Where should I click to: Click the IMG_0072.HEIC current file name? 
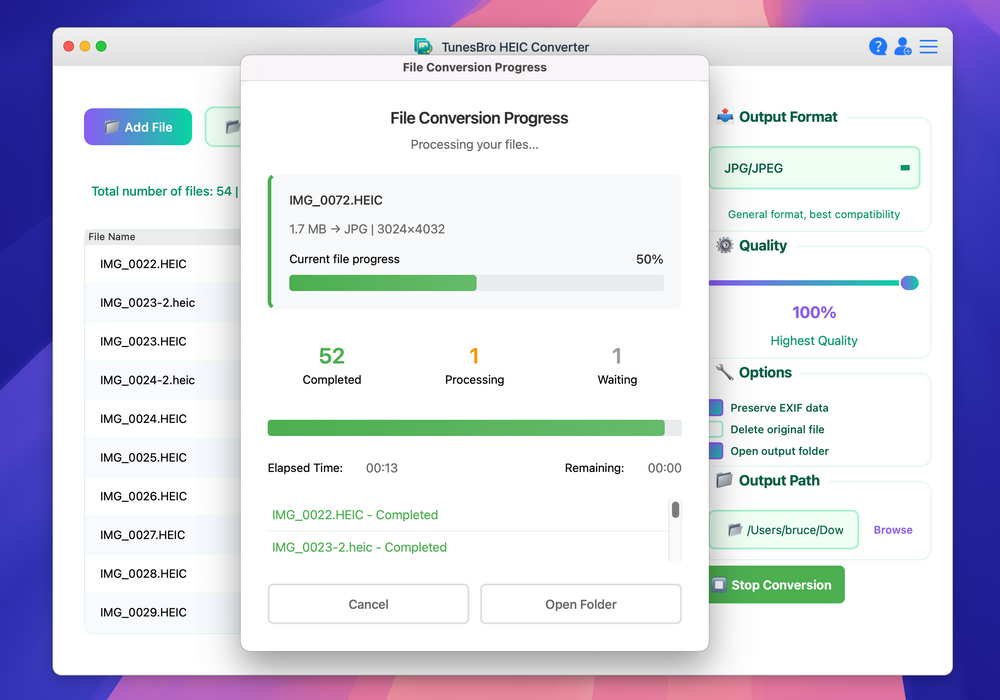point(335,200)
